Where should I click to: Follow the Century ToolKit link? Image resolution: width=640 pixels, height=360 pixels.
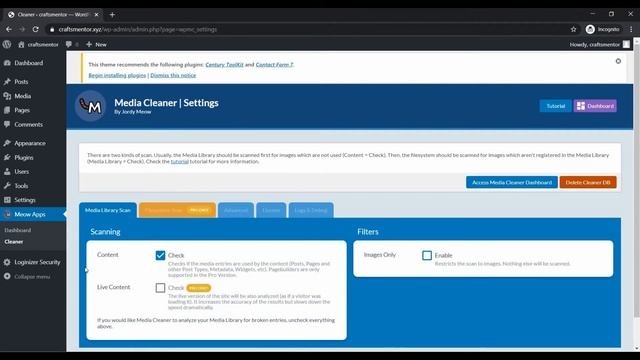224,64
